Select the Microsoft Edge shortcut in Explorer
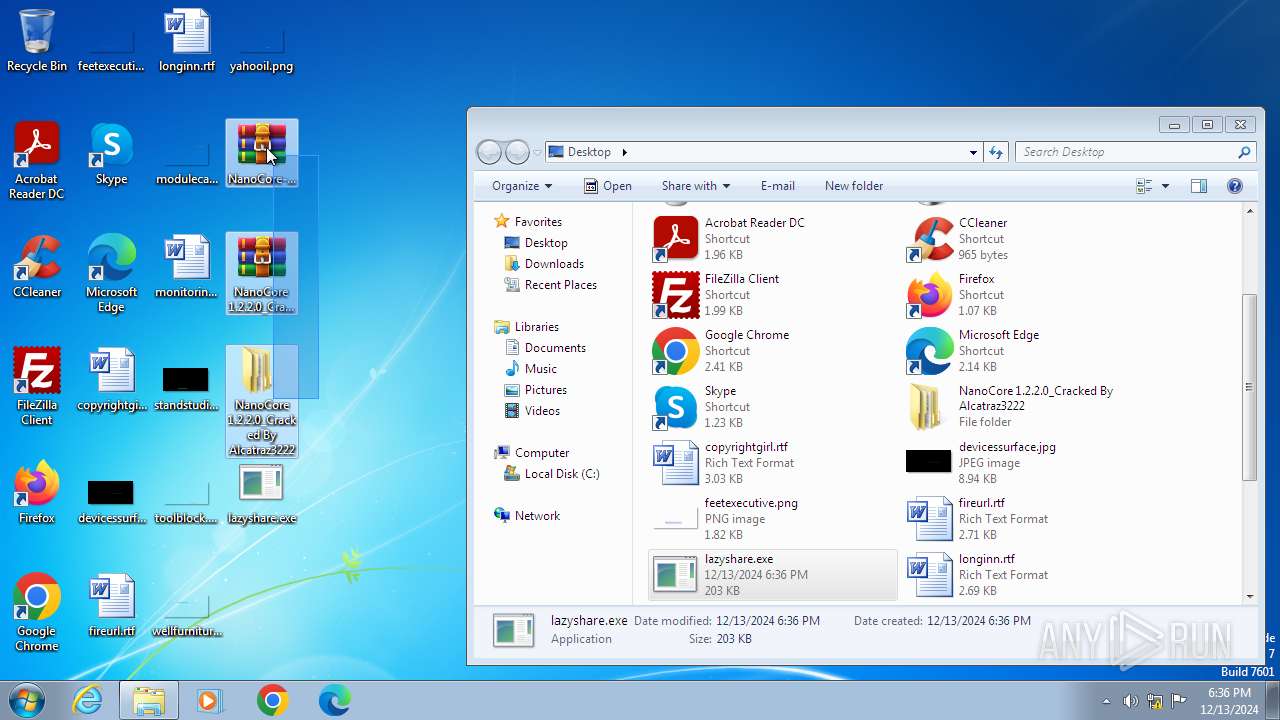The image size is (1280, 720). [x=1027, y=351]
